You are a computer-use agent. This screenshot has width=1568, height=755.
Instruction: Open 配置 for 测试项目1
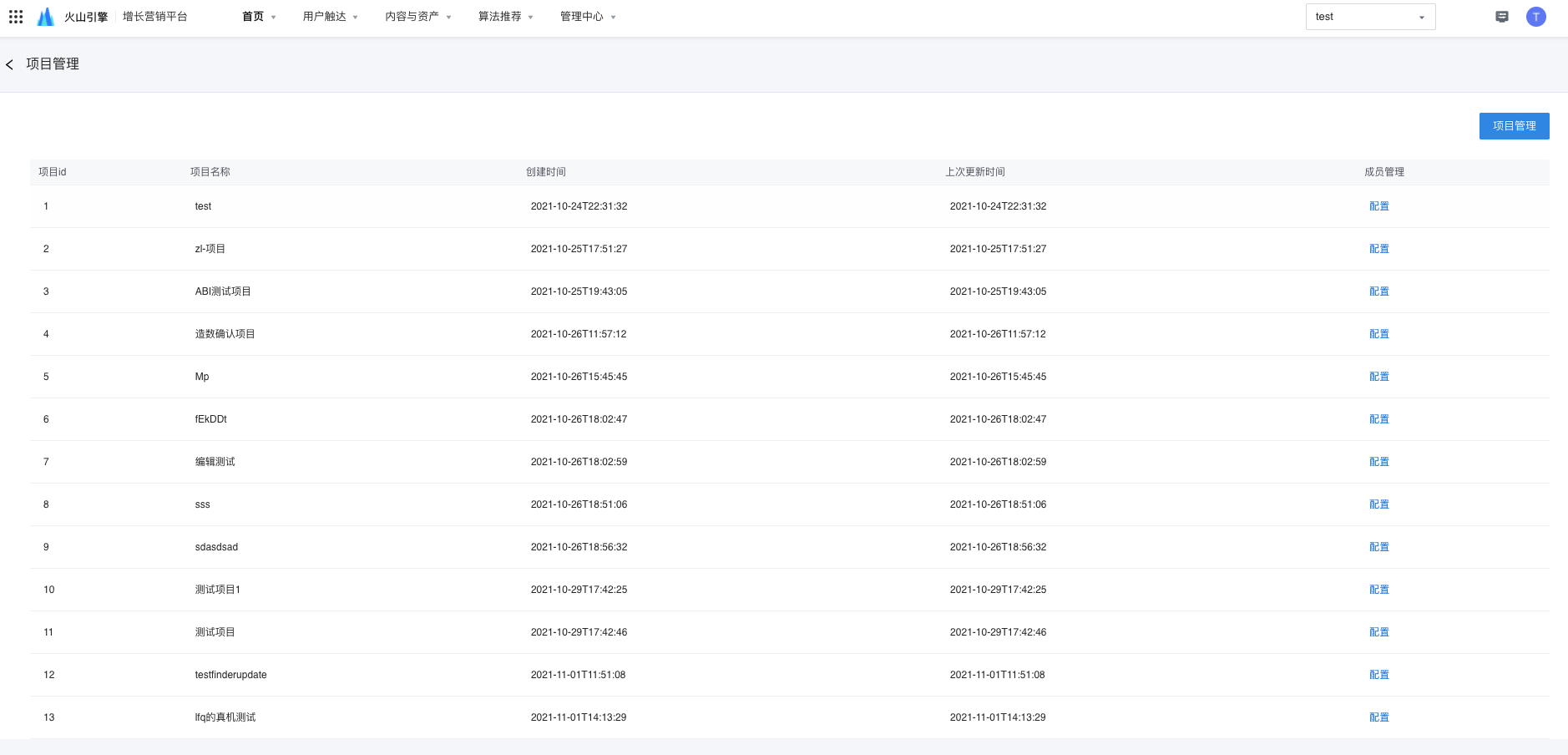[x=1378, y=590]
